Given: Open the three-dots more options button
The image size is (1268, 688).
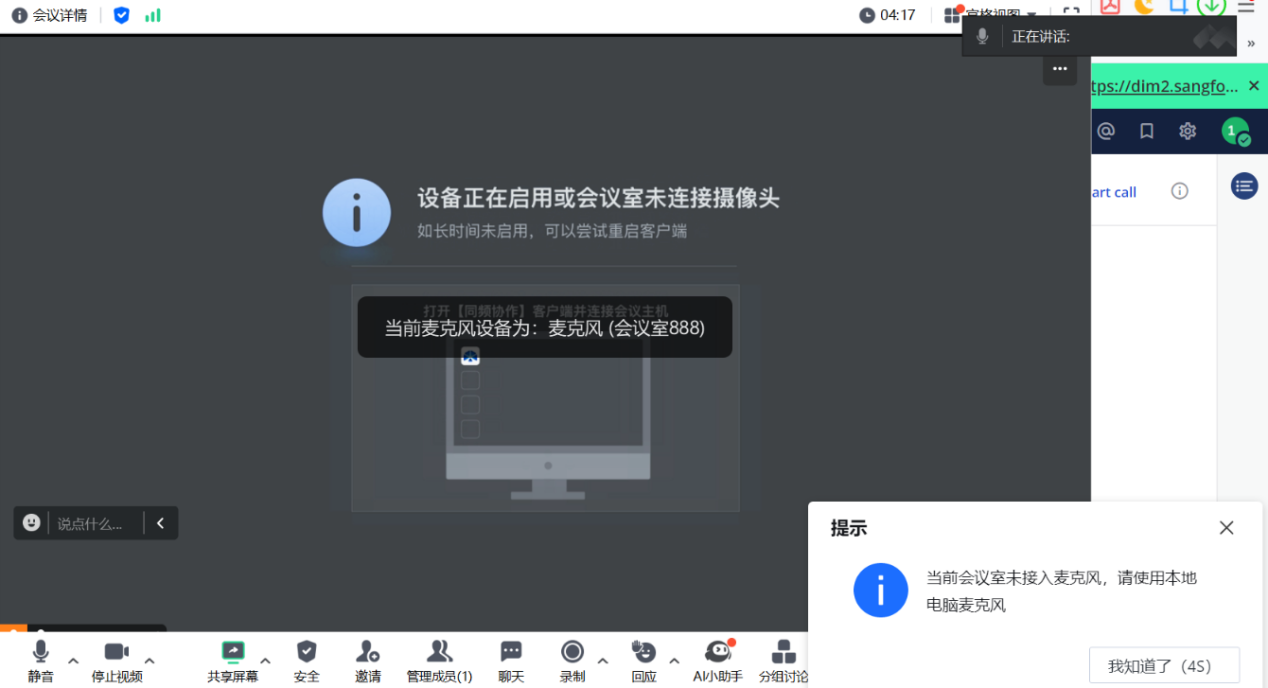Looking at the screenshot, I should pyautogui.click(x=1060, y=69).
